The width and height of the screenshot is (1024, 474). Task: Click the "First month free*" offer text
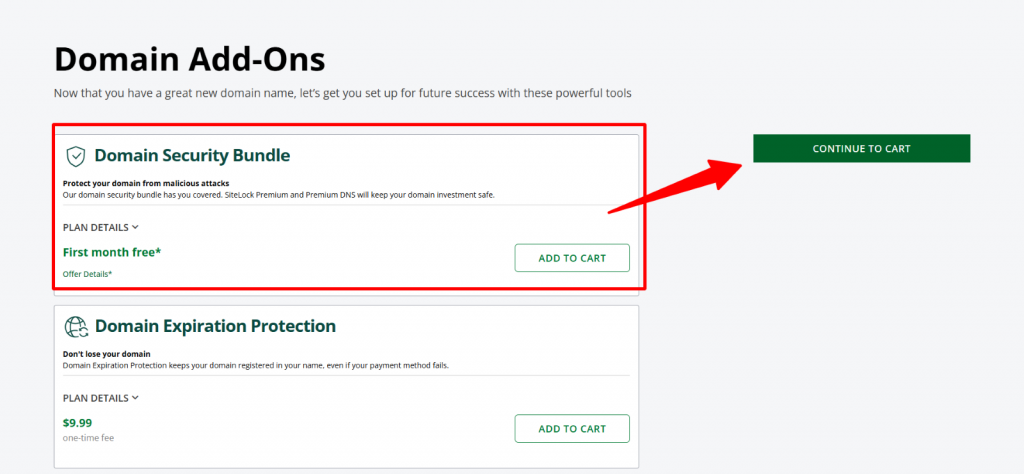[x=112, y=252]
